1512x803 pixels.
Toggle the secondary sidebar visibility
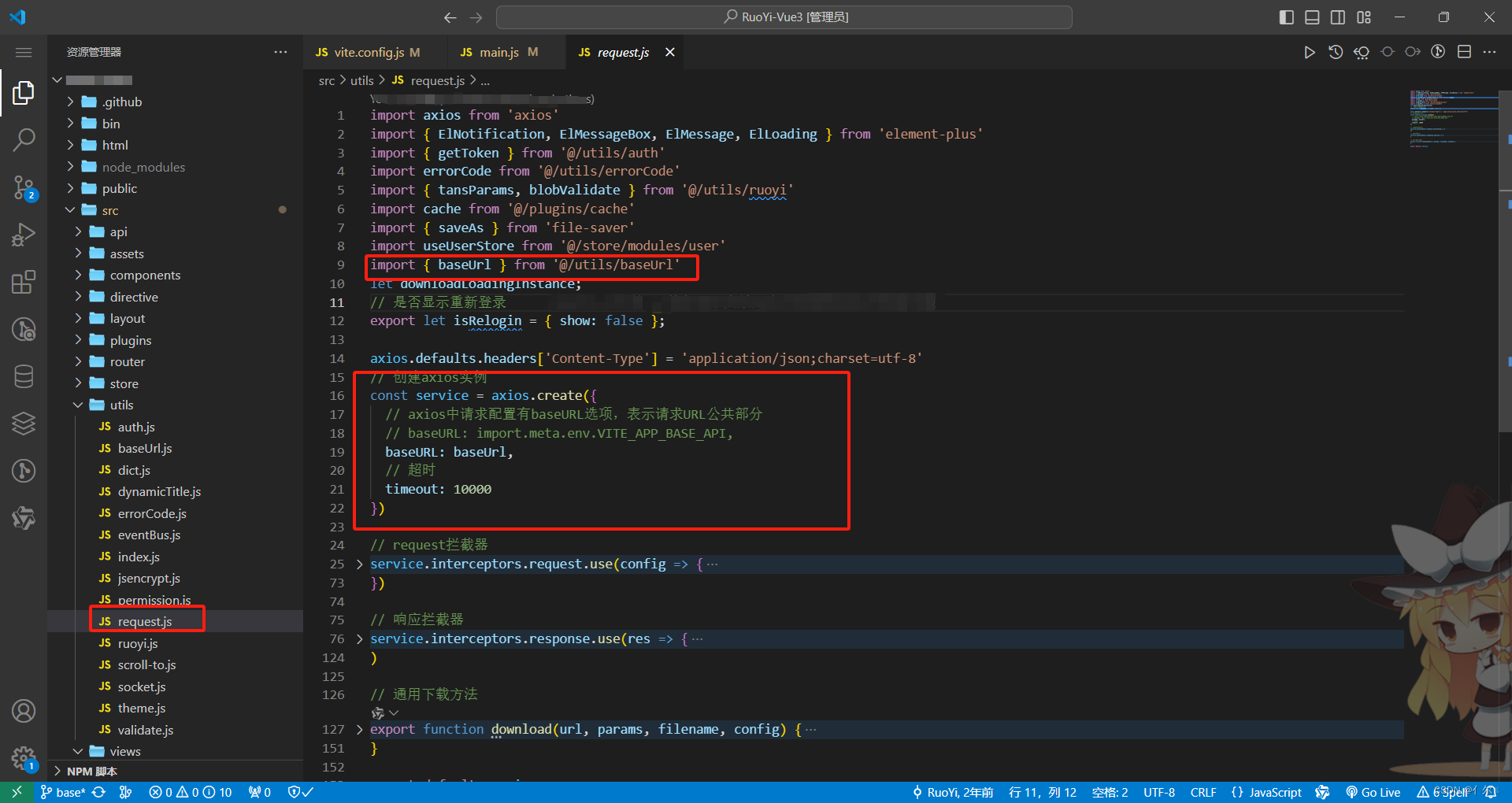click(1337, 17)
